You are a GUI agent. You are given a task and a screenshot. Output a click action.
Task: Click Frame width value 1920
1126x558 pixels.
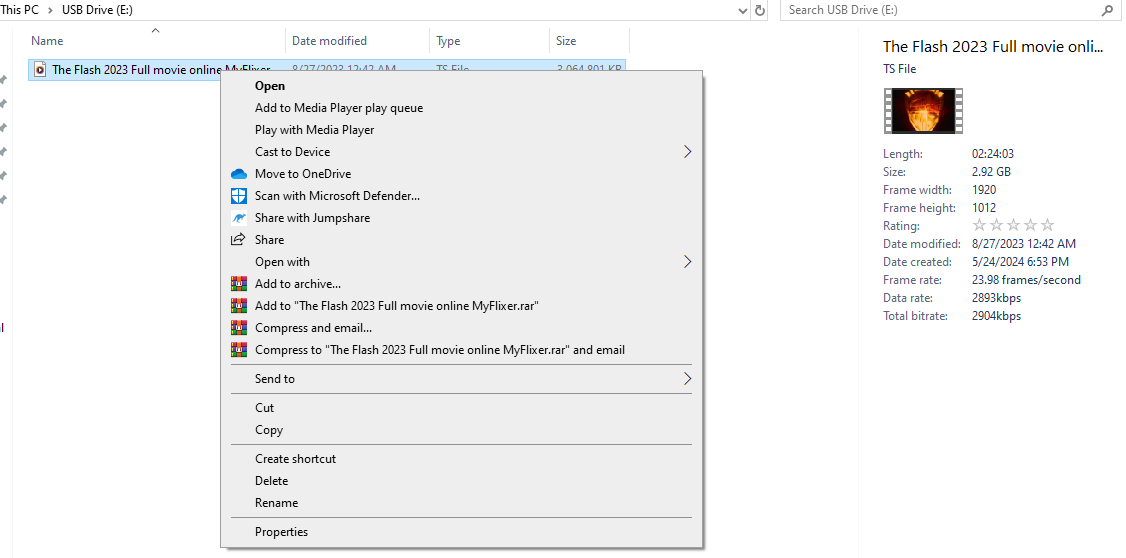[984, 190]
